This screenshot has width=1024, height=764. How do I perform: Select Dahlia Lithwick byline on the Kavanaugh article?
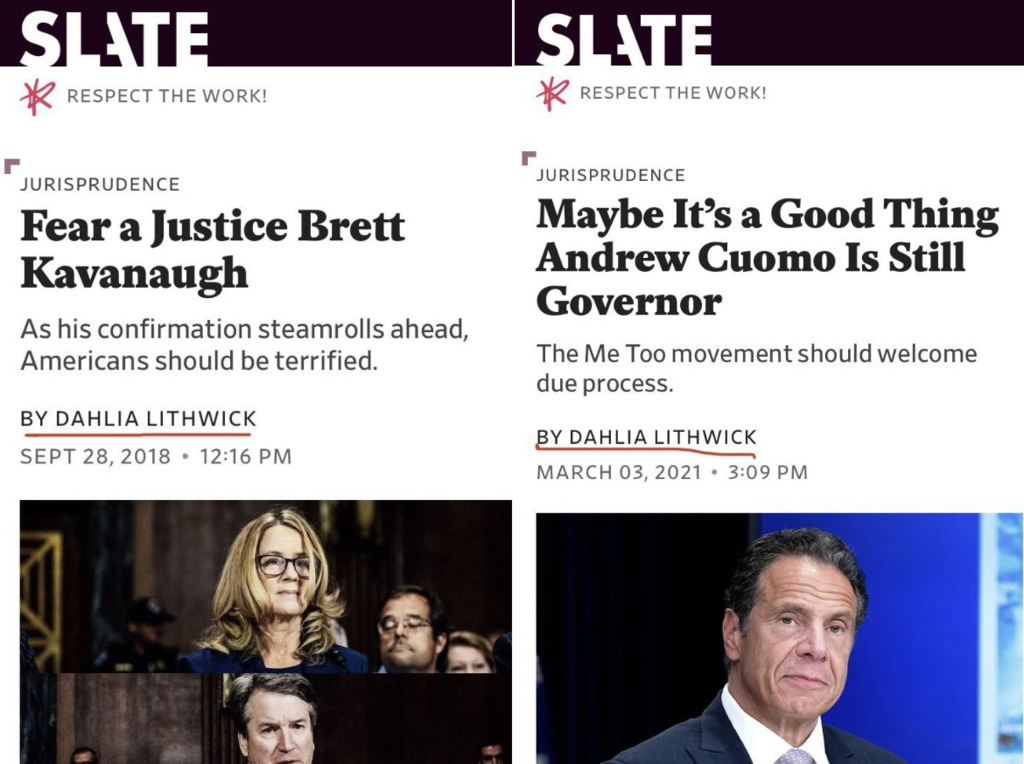(138, 419)
